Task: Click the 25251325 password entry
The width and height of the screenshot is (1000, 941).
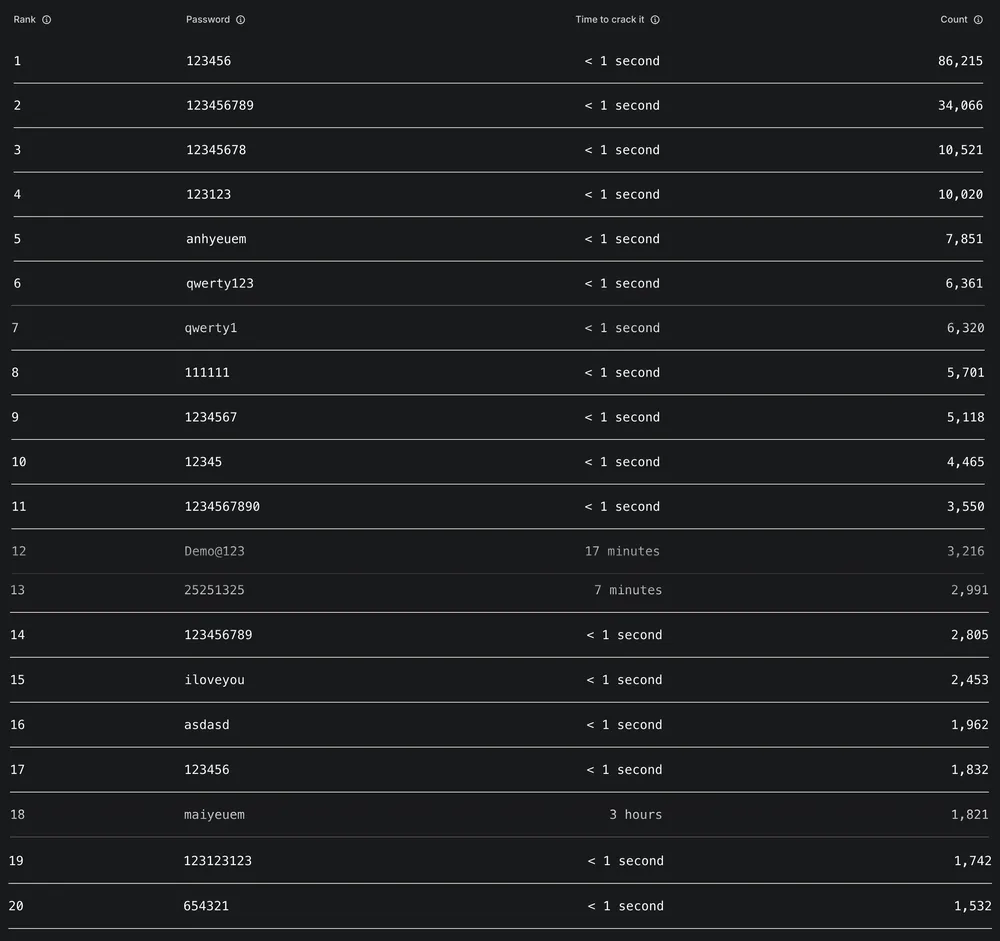Action: click(x=215, y=590)
